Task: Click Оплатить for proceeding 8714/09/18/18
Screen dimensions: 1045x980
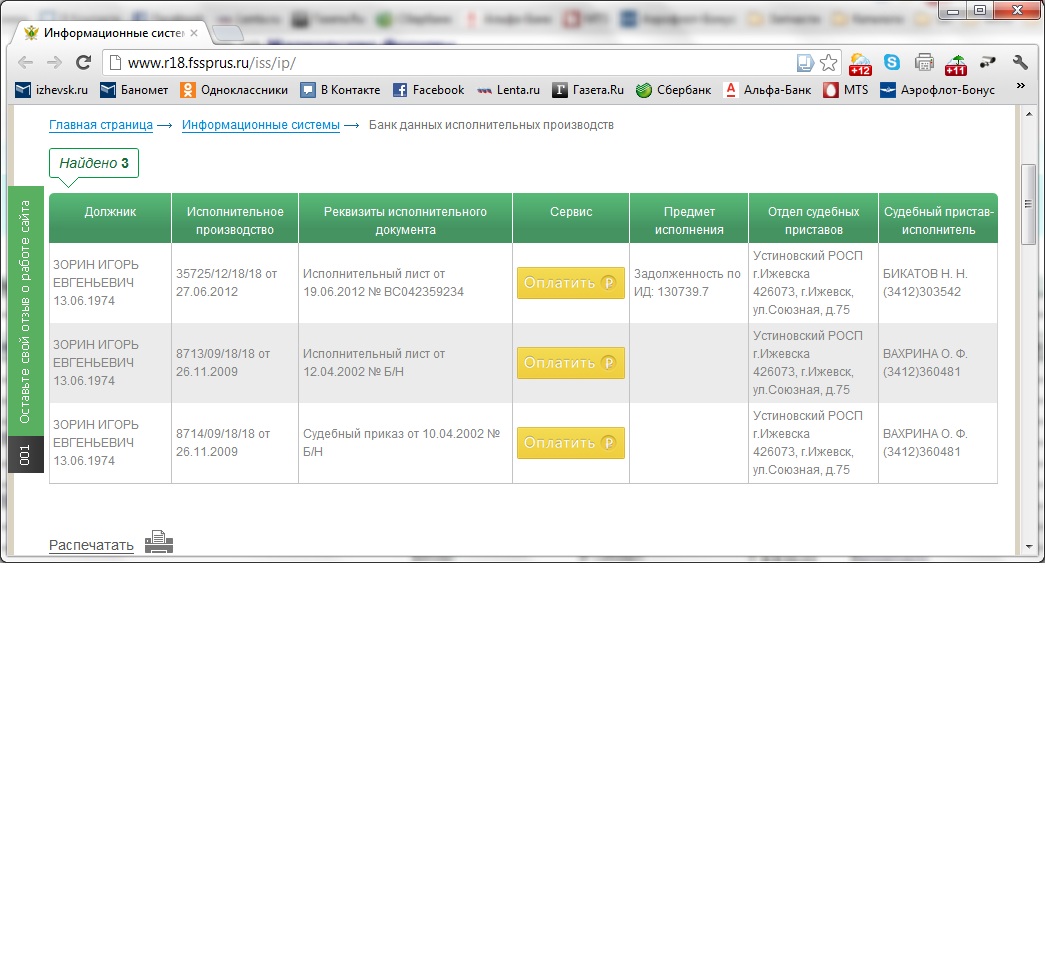Action: (x=570, y=443)
